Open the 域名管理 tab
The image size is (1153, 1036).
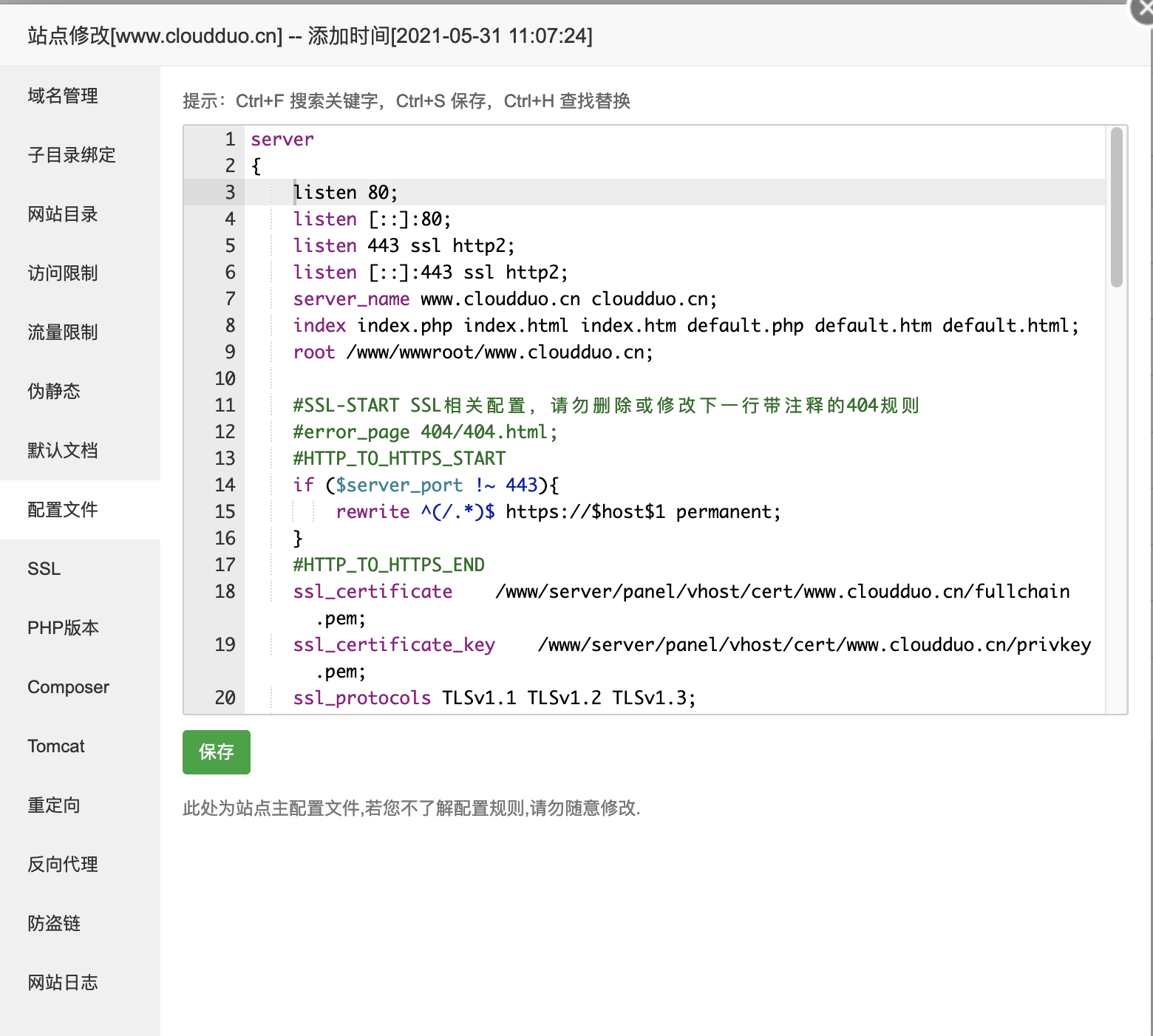80,96
